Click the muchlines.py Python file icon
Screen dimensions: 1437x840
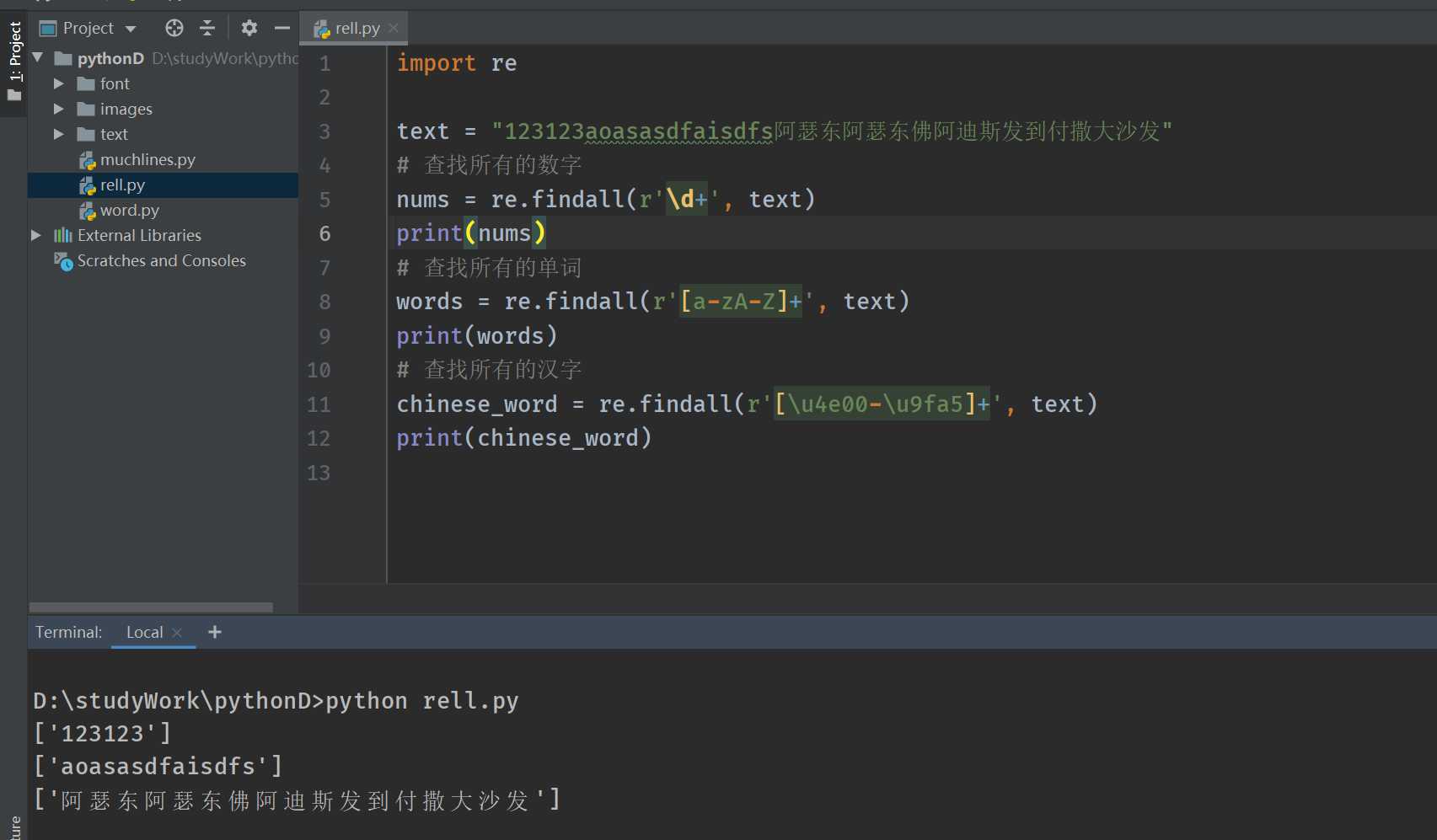pyautogui.click(x=87, y=160)
